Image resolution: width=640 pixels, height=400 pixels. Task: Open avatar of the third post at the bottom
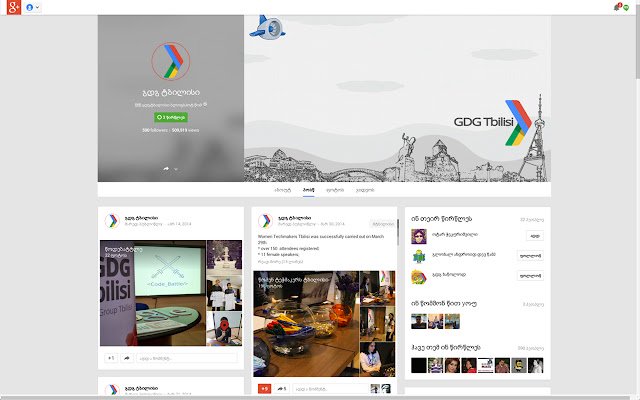point(112,390)
